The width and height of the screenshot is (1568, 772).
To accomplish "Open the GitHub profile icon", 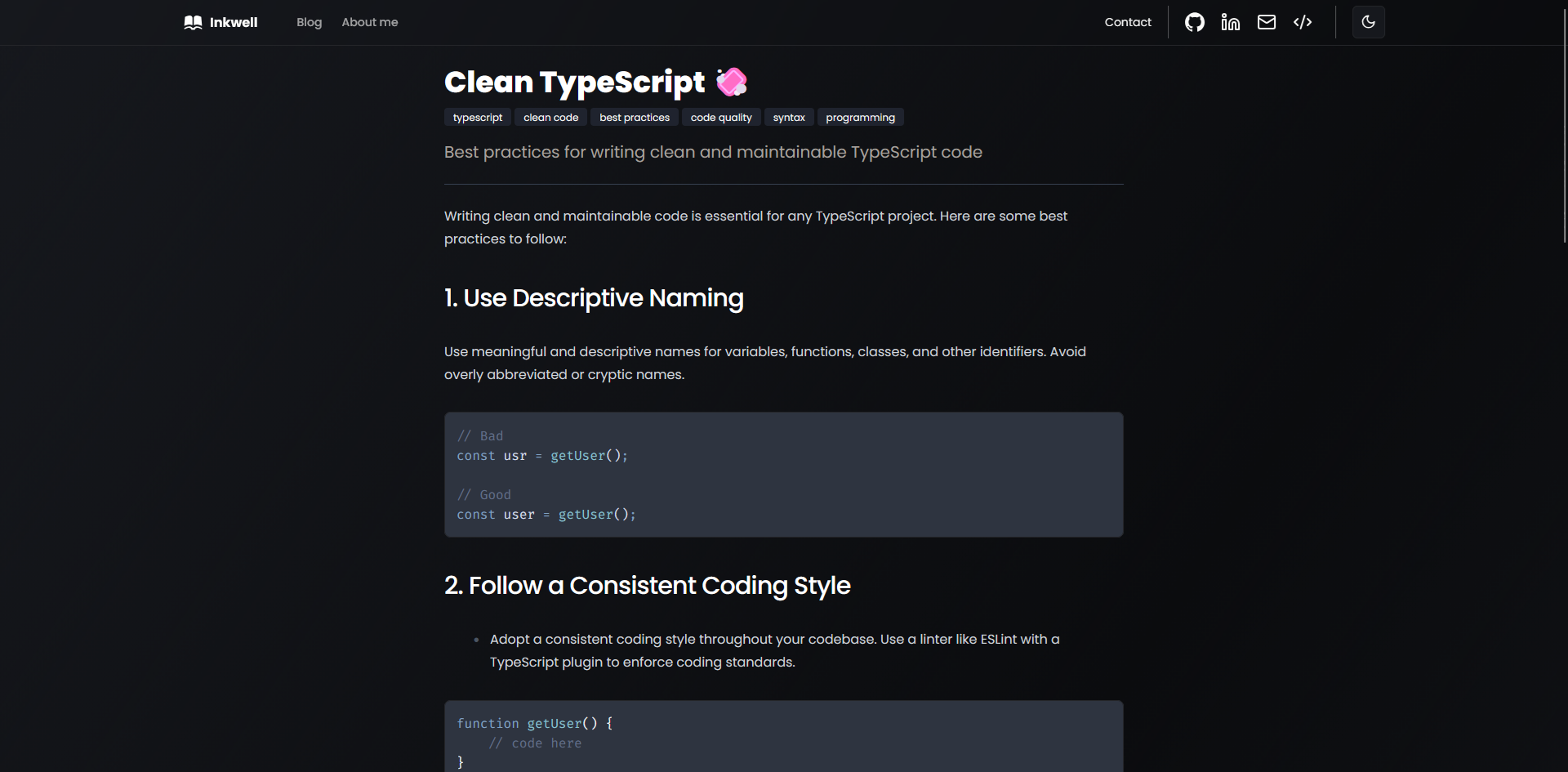I will pyautogui.click(x=1195, y=22).
